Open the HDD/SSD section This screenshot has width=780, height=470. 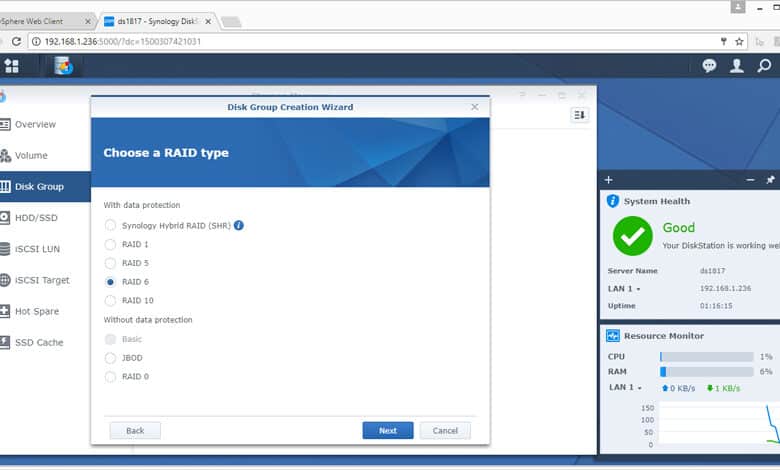tap(36, 218)
